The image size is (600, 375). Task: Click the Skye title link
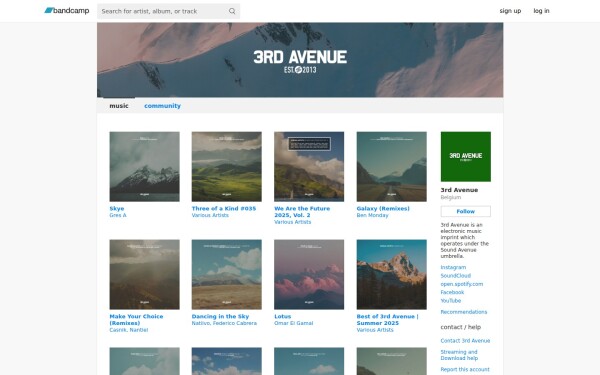pos(117,209)
